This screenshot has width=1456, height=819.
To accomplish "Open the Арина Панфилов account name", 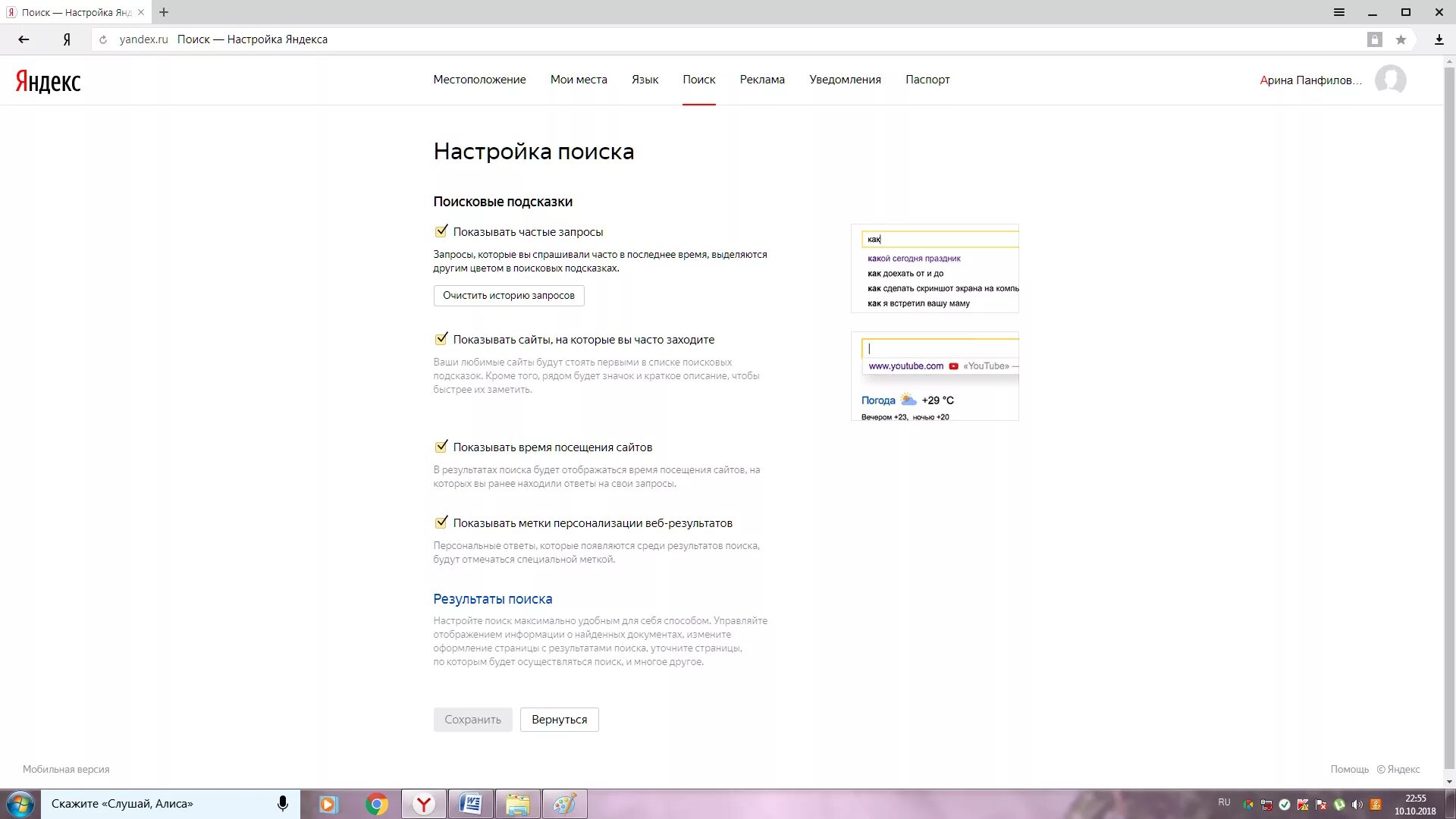I will click(x=1310, y=80).
